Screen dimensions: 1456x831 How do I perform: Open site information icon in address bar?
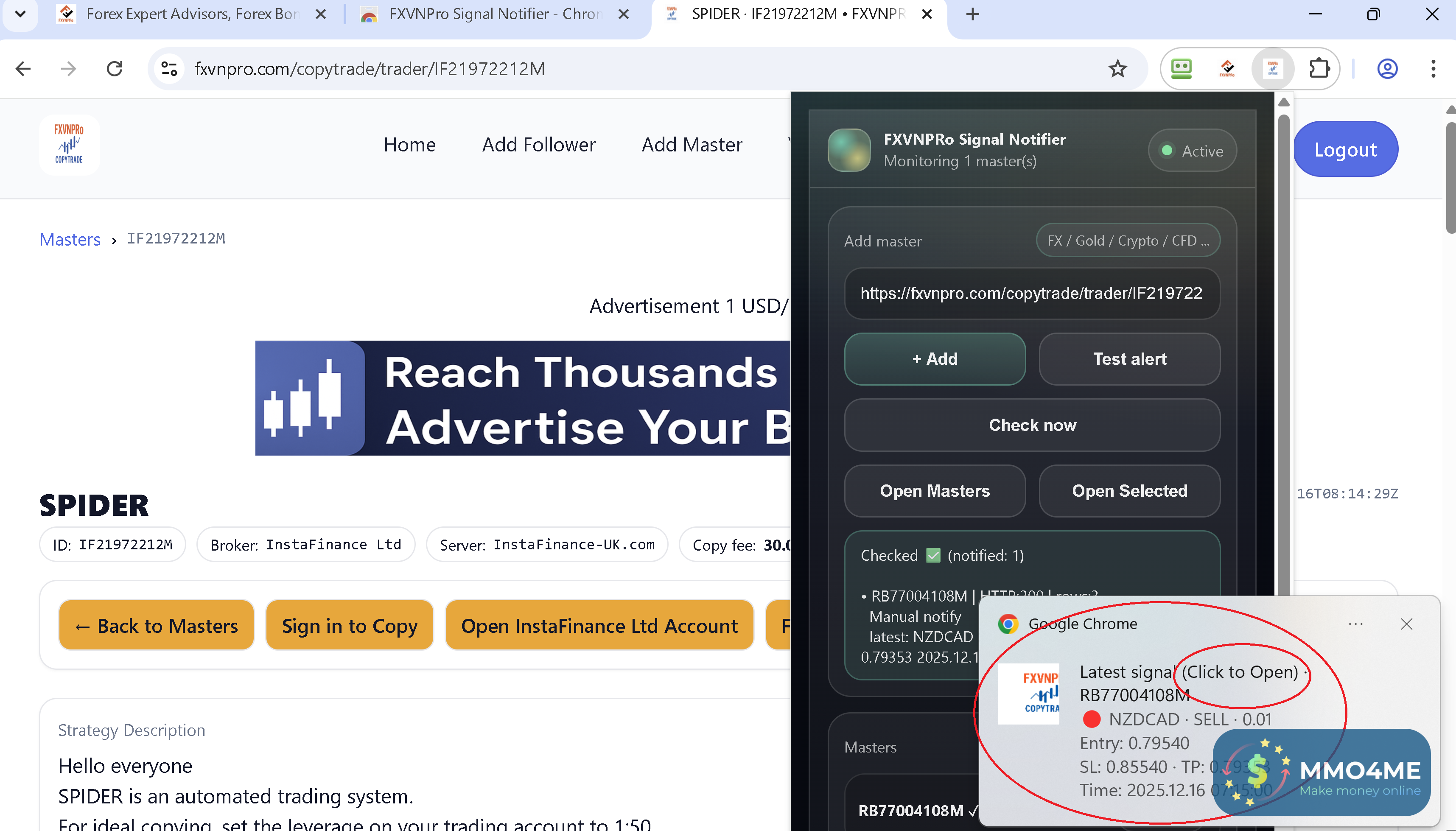pos(169,69)
